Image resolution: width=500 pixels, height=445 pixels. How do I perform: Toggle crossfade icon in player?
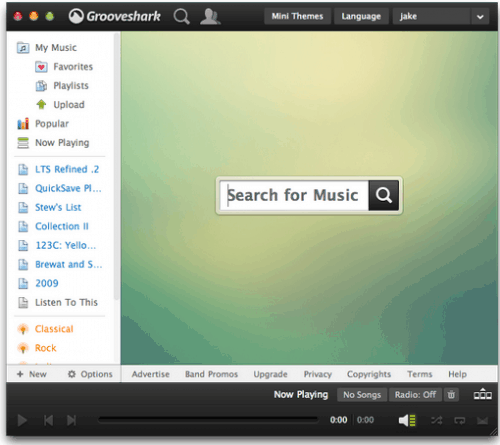[x=482, y=421]
